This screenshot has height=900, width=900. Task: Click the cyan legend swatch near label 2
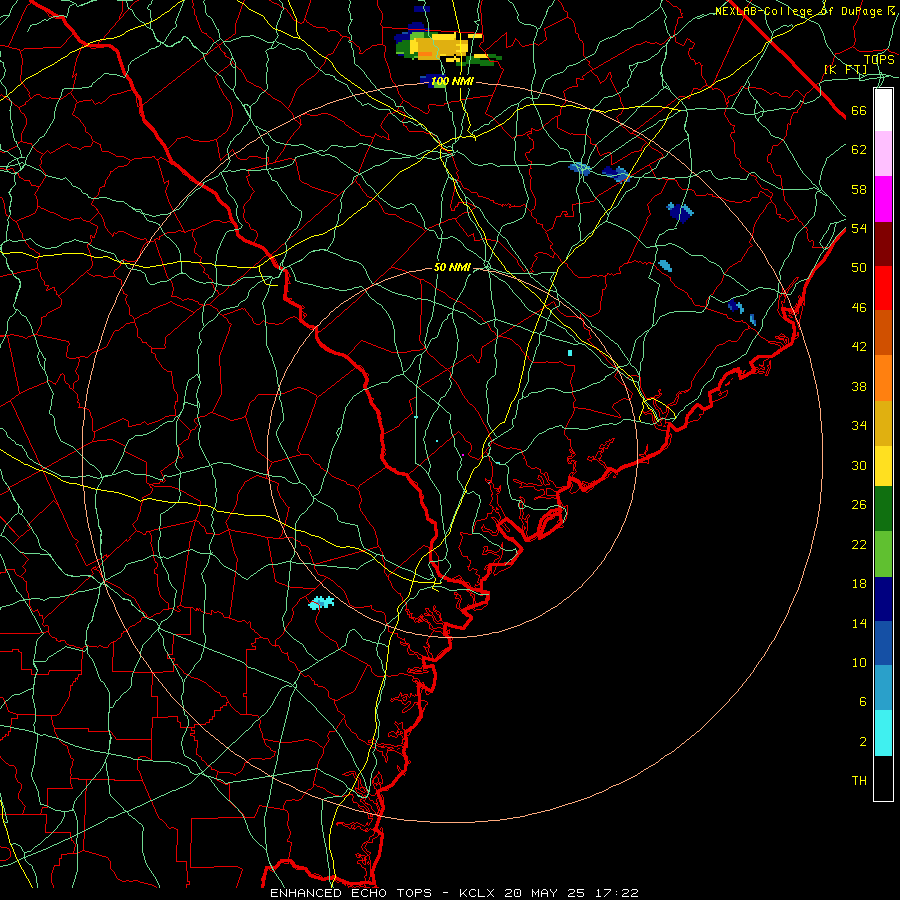pos(883,733)
